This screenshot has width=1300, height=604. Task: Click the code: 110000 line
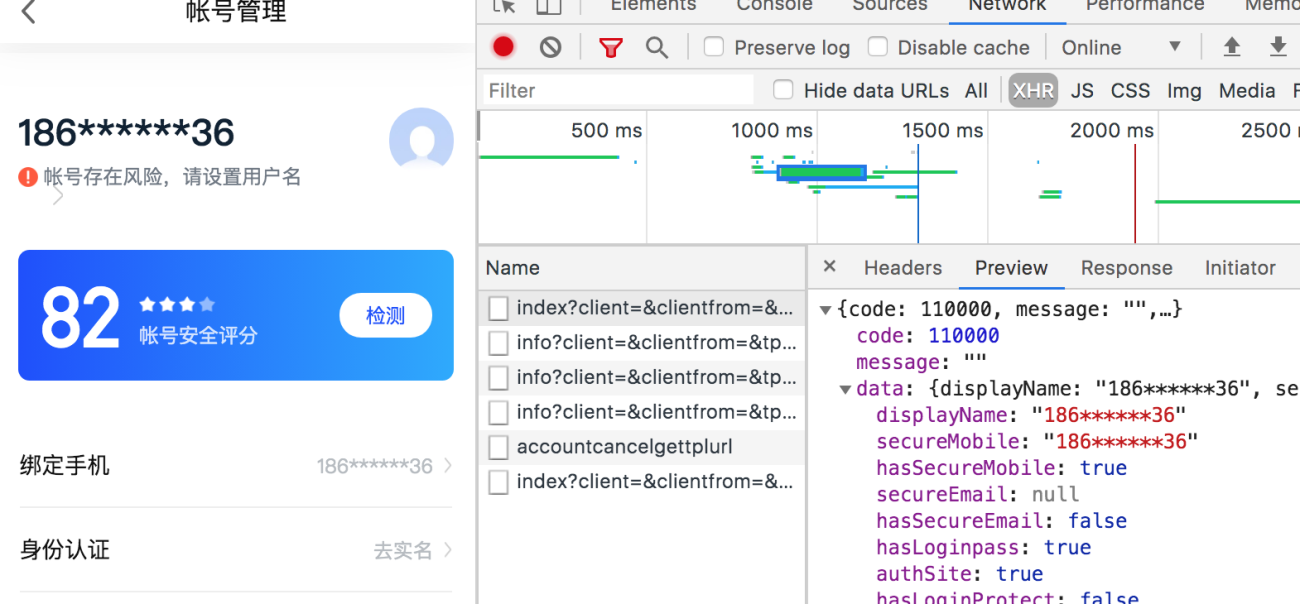(x=927, y=336)
